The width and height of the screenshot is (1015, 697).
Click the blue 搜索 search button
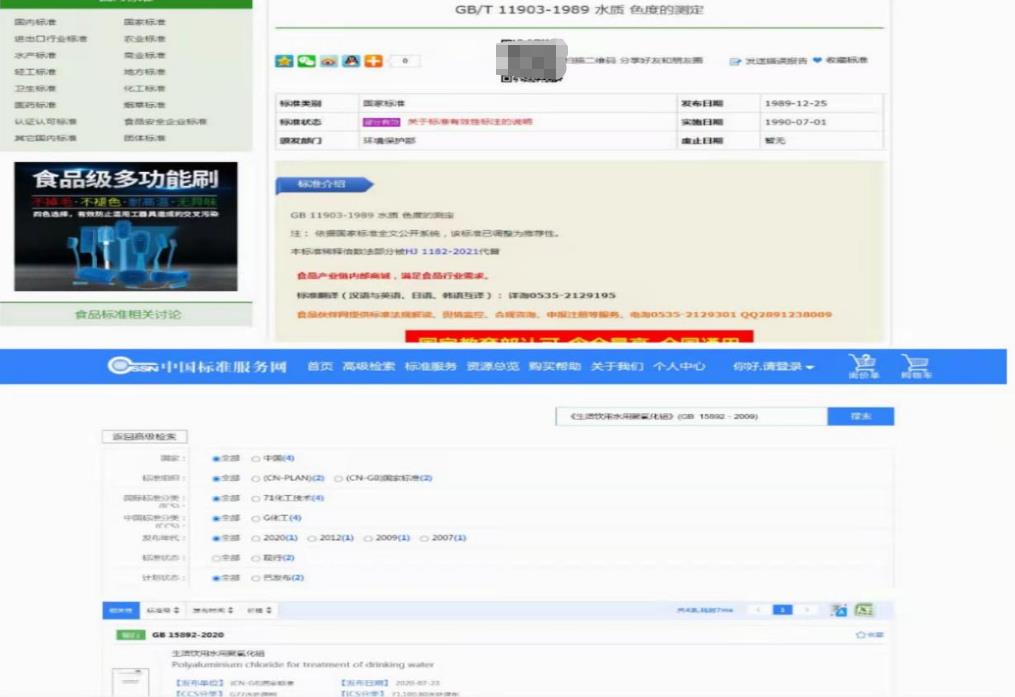[860, 416]
